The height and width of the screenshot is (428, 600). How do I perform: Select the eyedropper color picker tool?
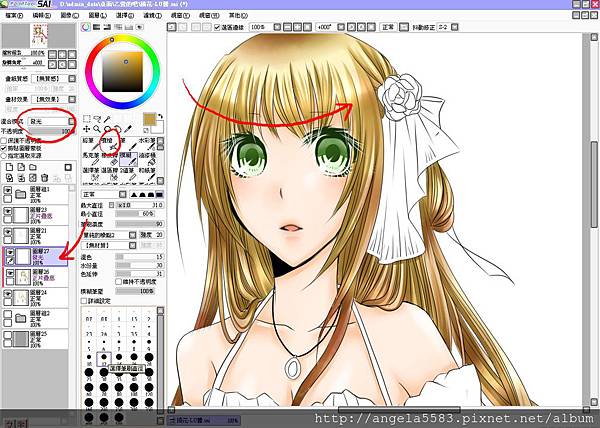point(128,129)
